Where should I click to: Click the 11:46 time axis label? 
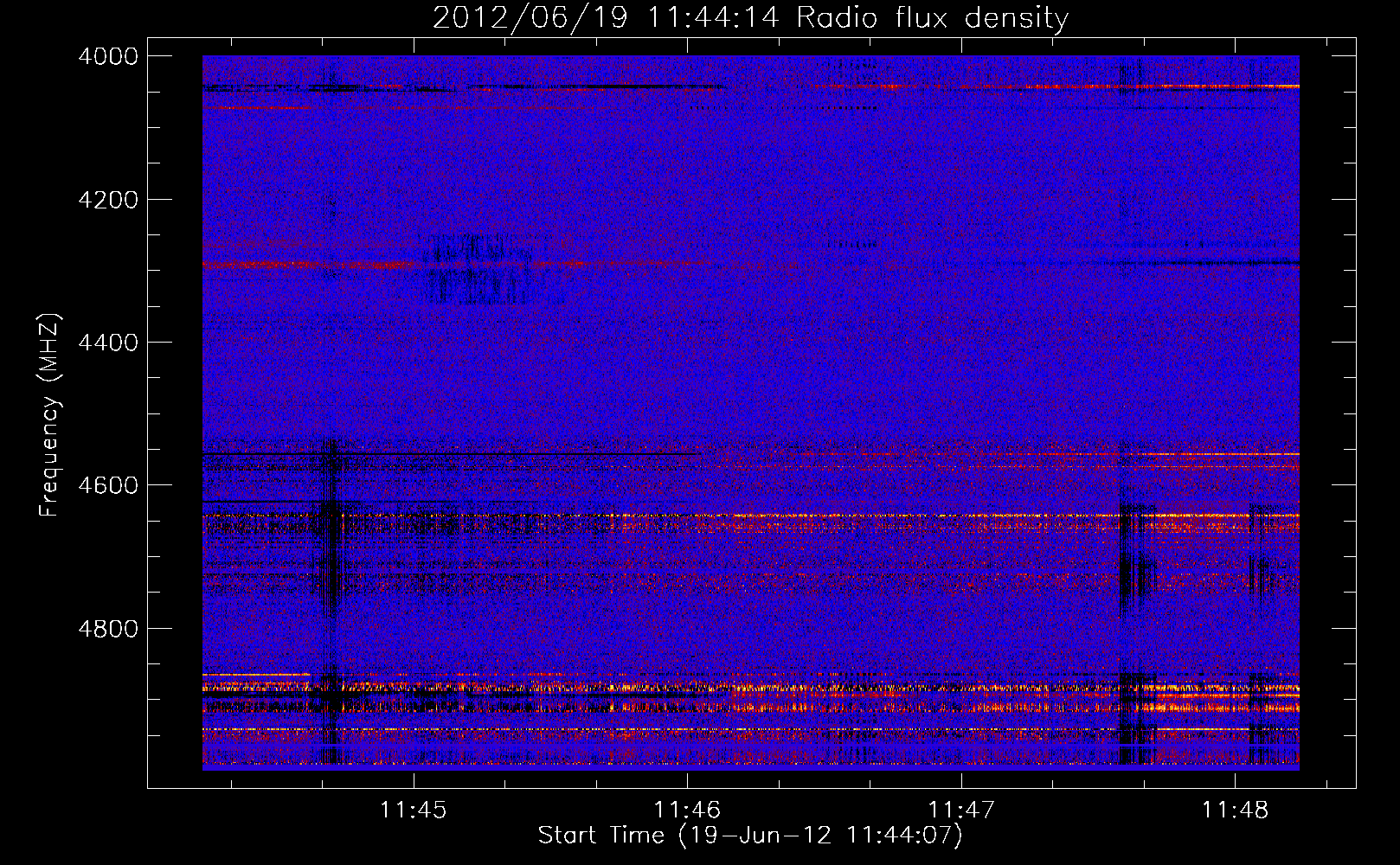pyautogui.click(x=687, y=810)
